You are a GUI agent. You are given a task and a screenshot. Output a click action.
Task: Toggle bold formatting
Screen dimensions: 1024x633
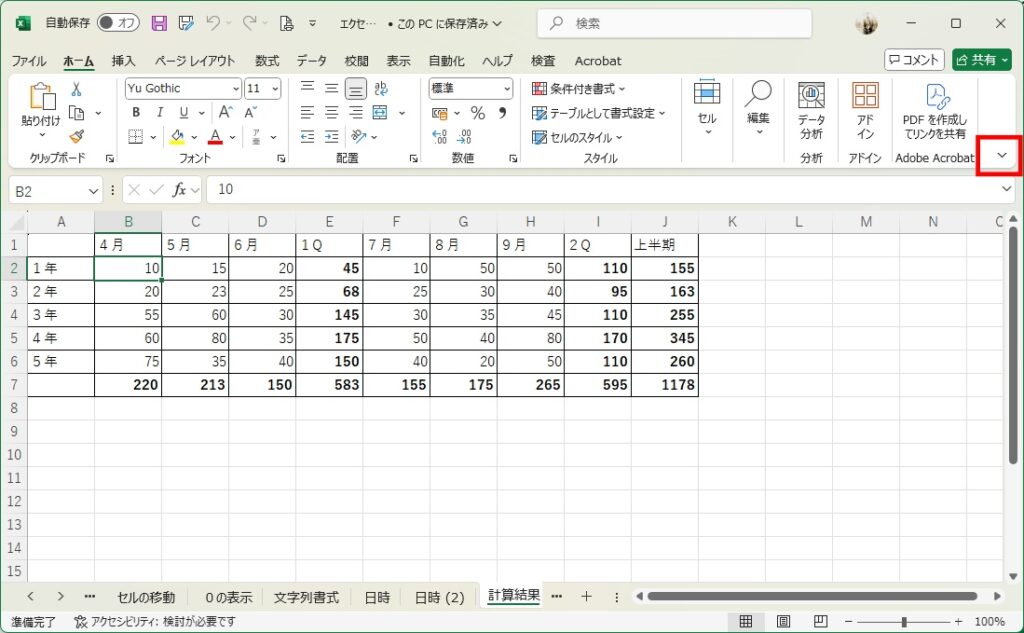click(x=136, y=113)
